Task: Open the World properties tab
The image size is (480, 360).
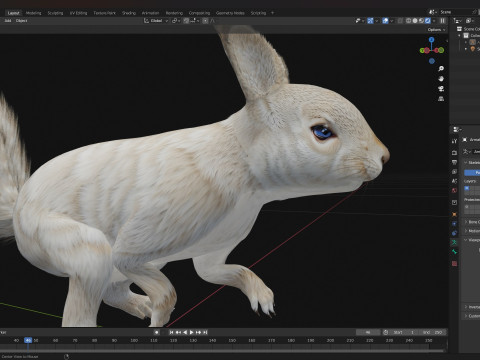Action: tap(454, 191)
